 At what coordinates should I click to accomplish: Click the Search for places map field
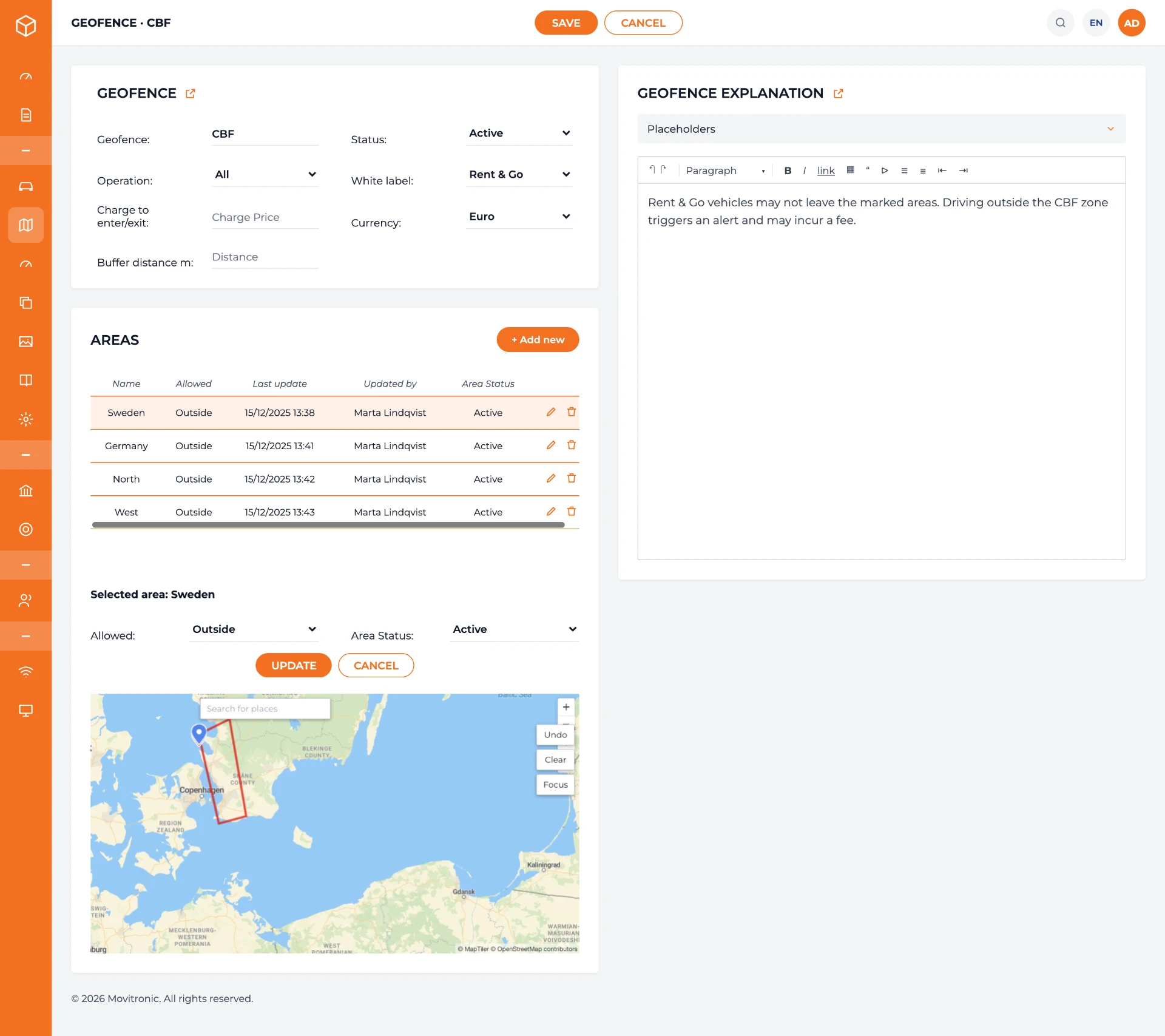[265, 708]
